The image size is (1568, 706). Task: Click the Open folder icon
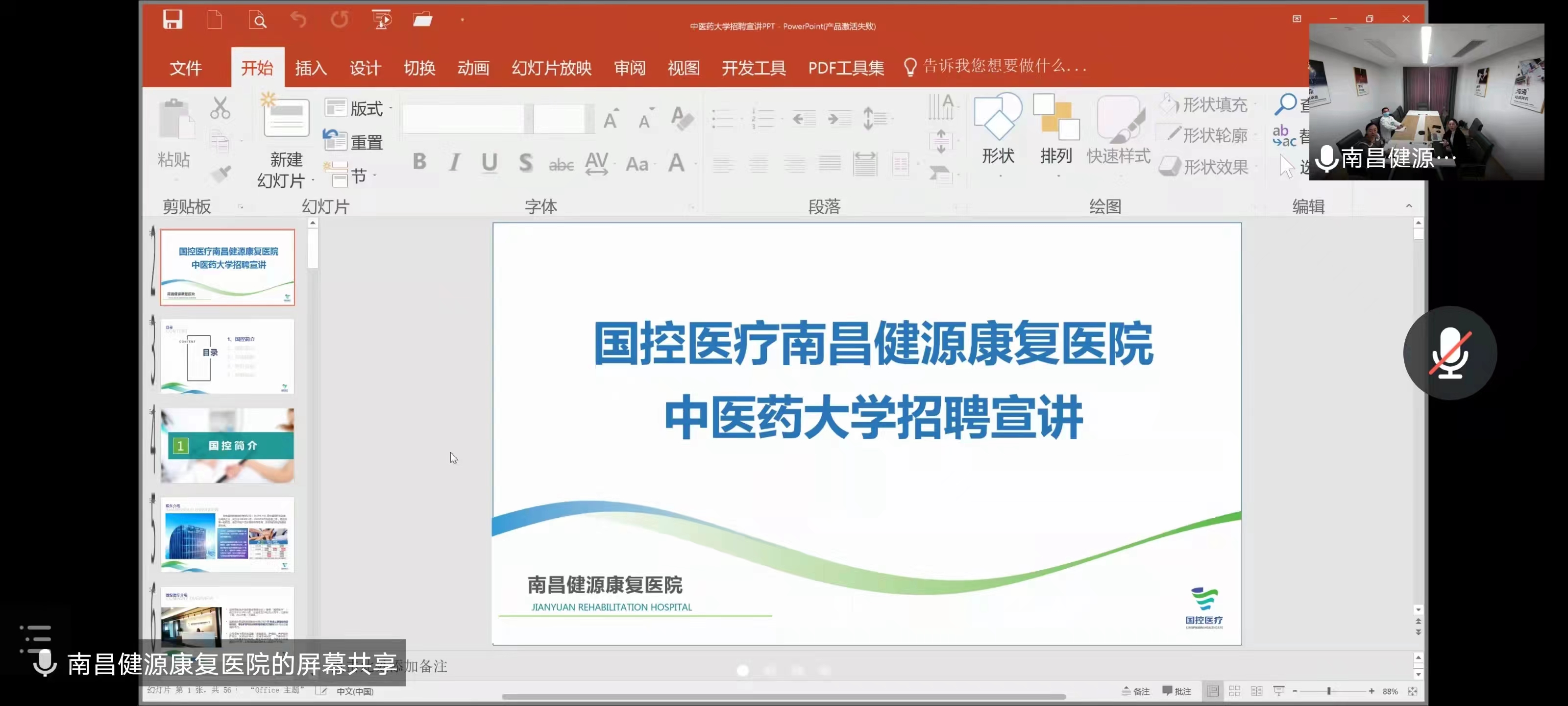[x=422, y=20]
